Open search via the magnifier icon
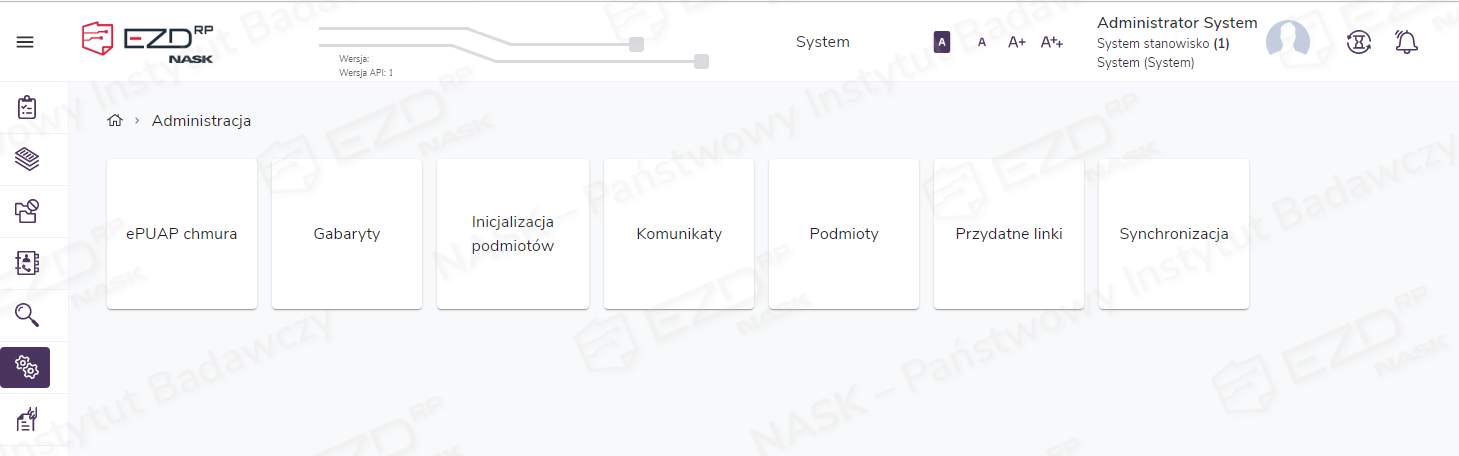 pyautogui.click(x=27, y=315)
